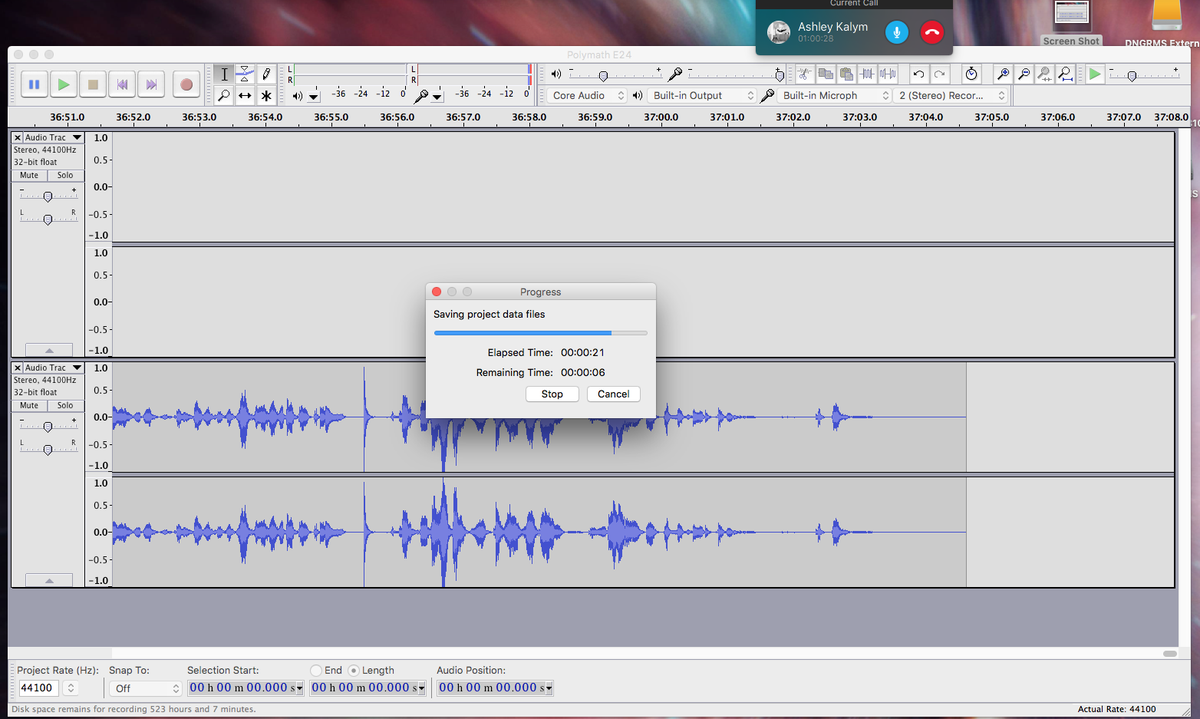Click the Fit Selection zoom icon
The image size is (1200, 719).
pos(1045,74)
